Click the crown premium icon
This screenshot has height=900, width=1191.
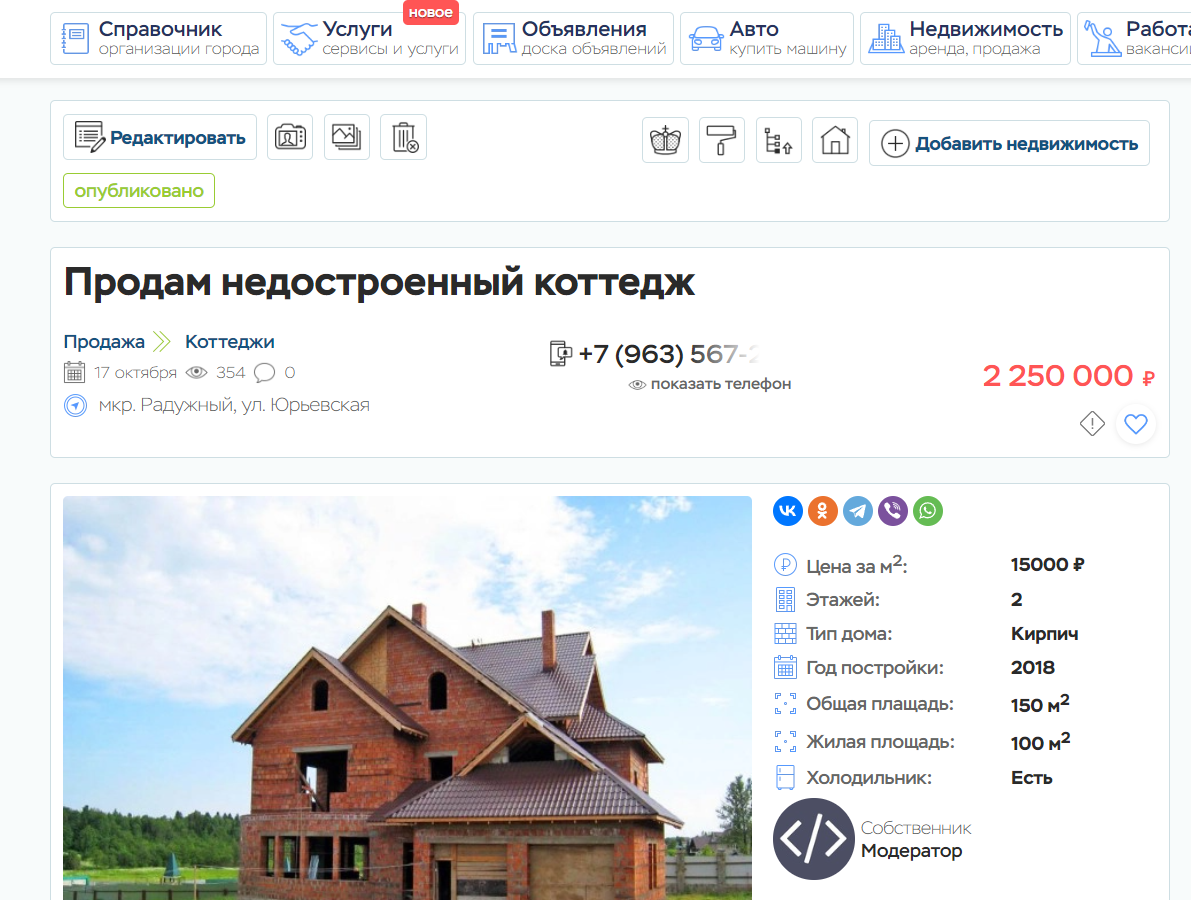(665, 140)
